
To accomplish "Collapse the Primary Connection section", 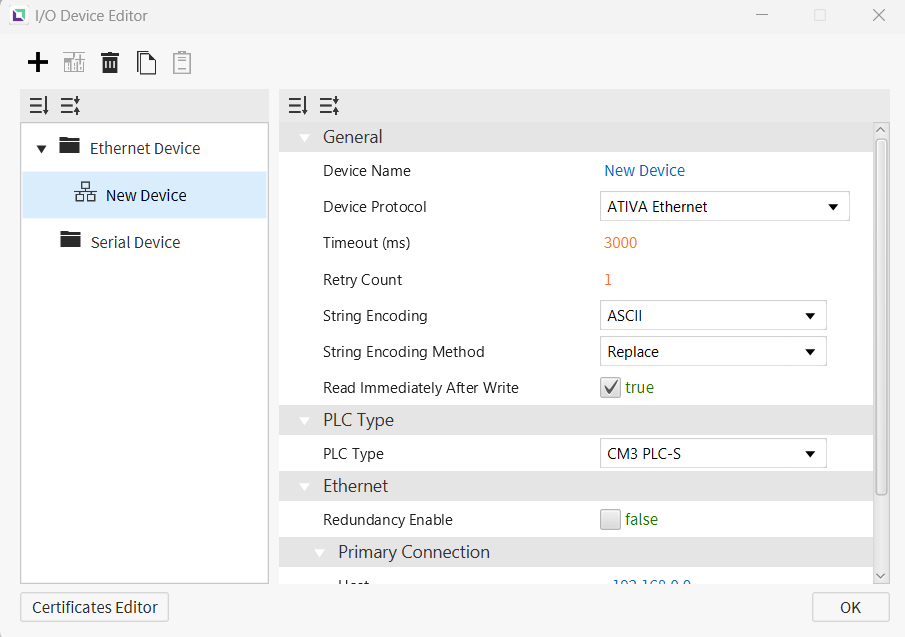I will [319, 553].
